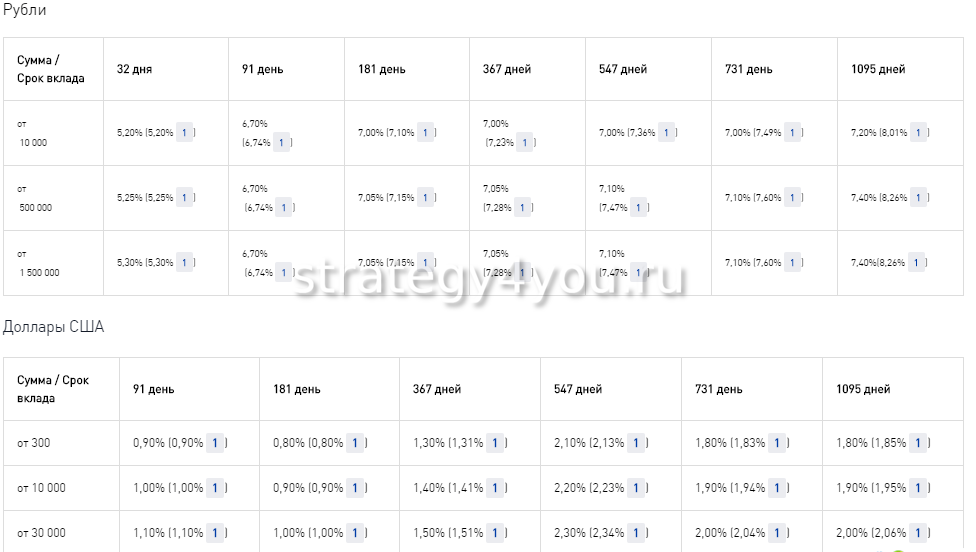Open footnote 1 next to 7,36%
This screenshot has height=552, width=976.
[x=667, y=132]
